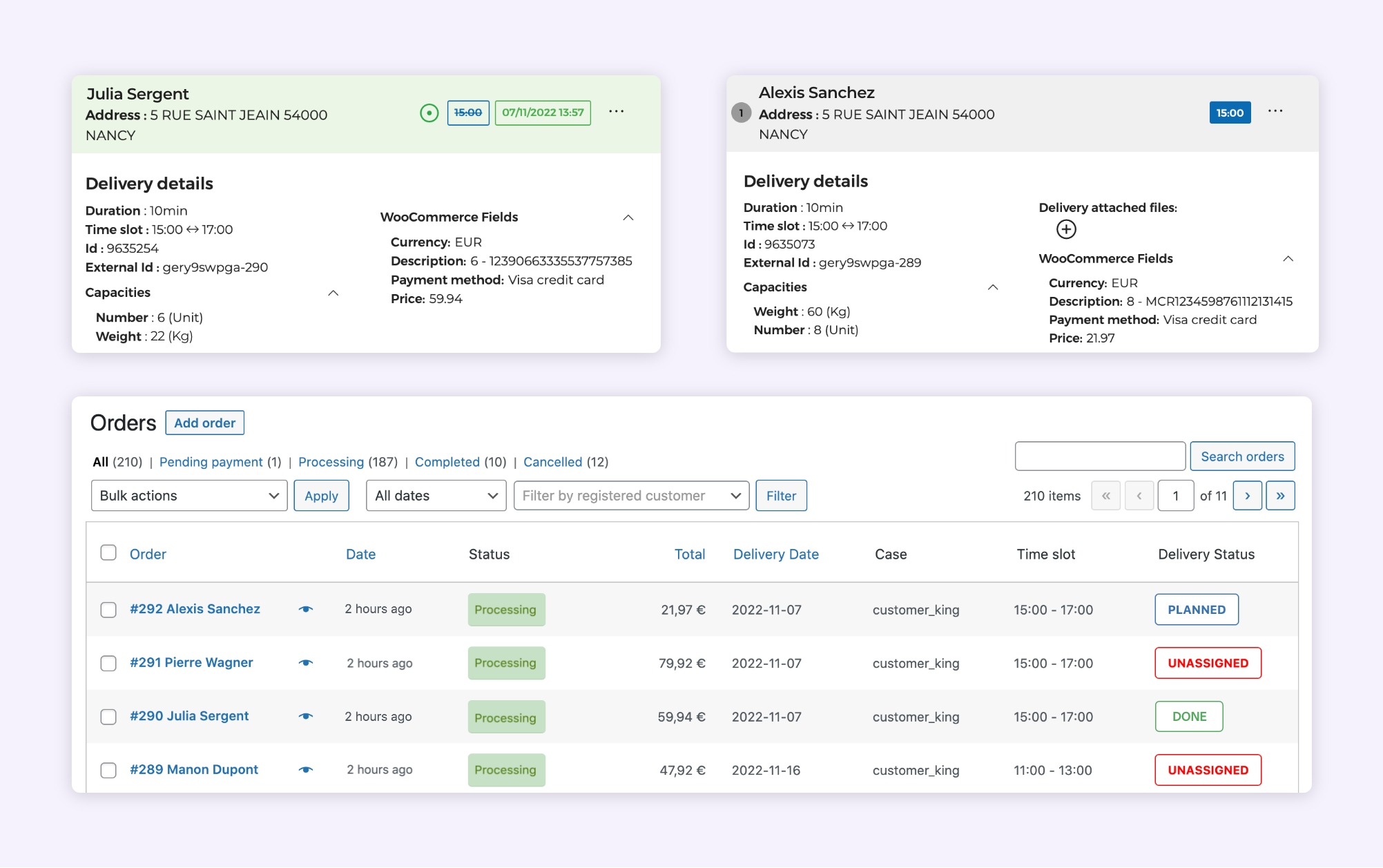Check the select-all orders checkbox
Screen dimensions: 1383x868
tap(108, 553)
